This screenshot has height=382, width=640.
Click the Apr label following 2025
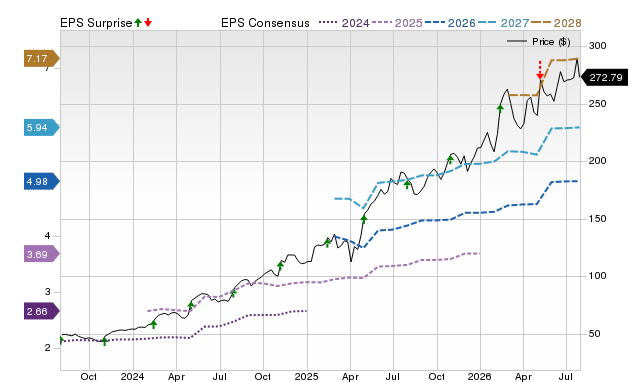[350, 376]
